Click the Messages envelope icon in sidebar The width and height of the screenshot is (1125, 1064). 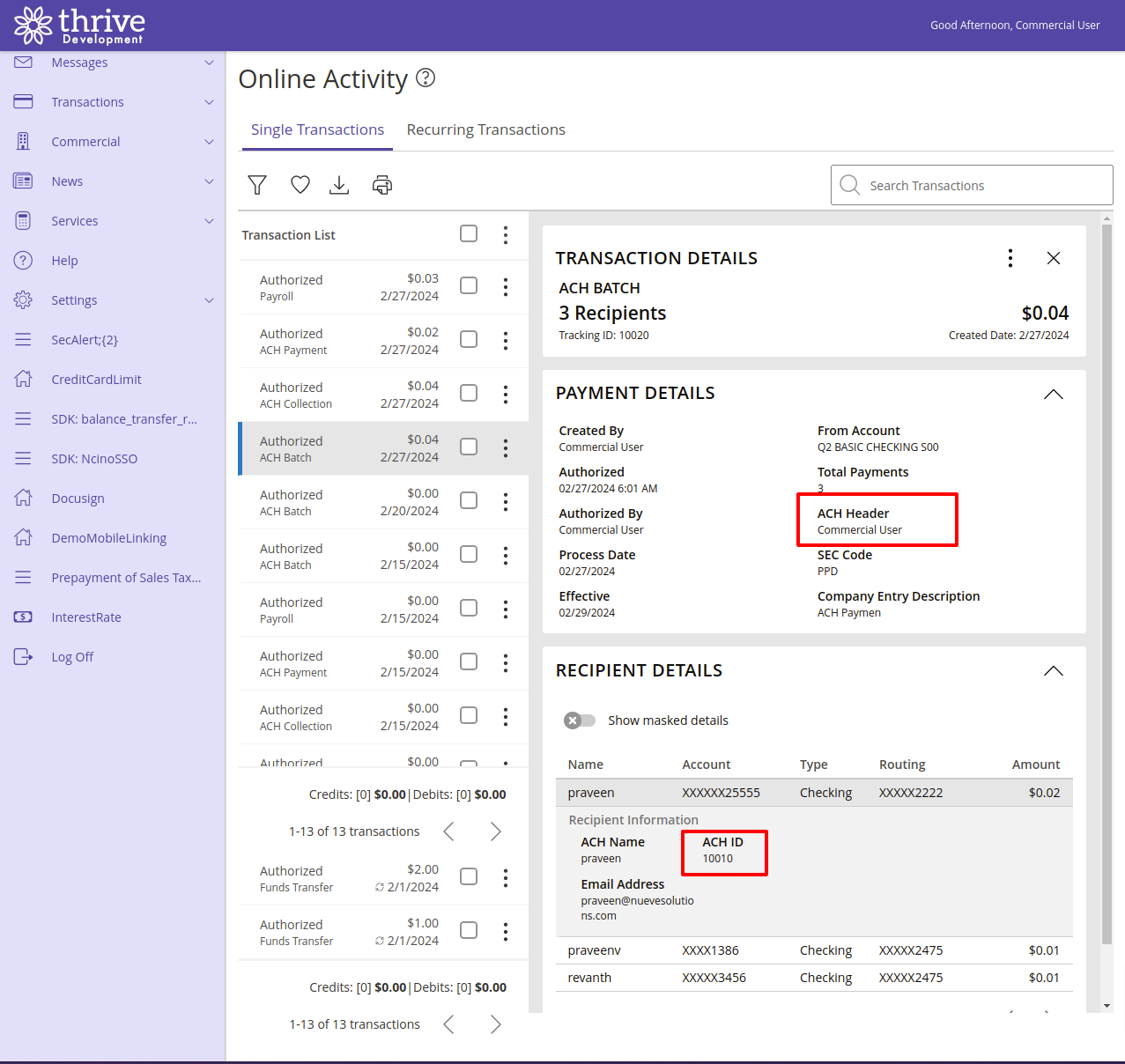(23, 62)
